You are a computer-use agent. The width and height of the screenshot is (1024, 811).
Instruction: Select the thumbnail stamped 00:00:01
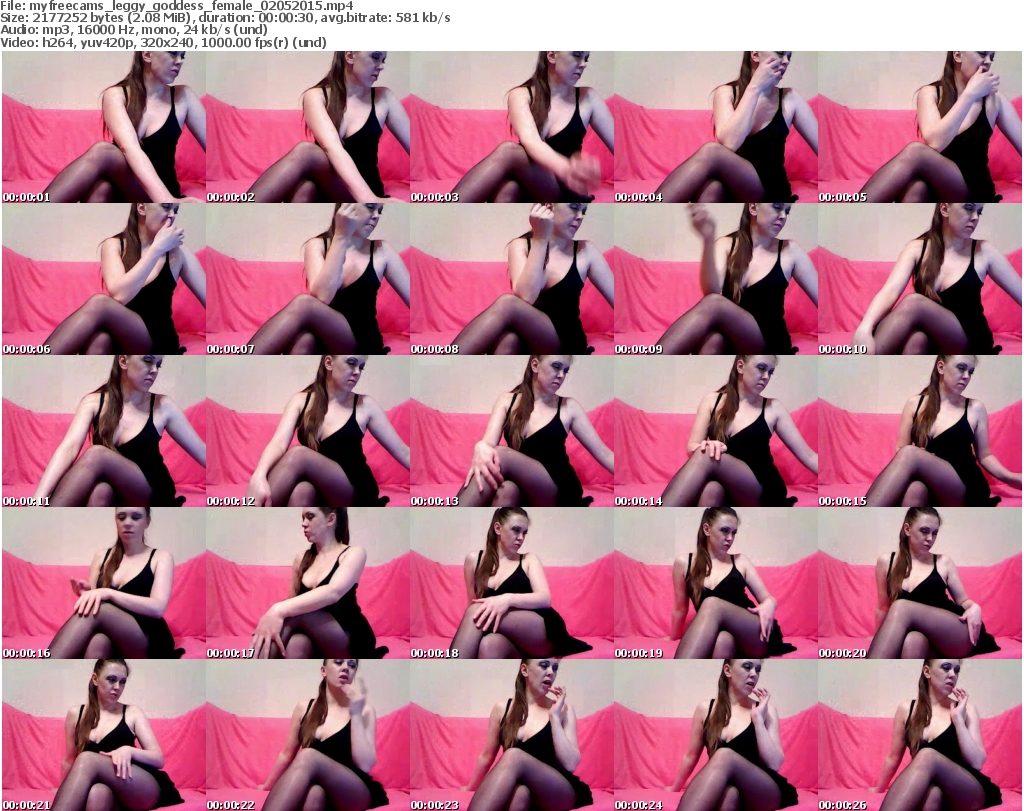[104, 127]
